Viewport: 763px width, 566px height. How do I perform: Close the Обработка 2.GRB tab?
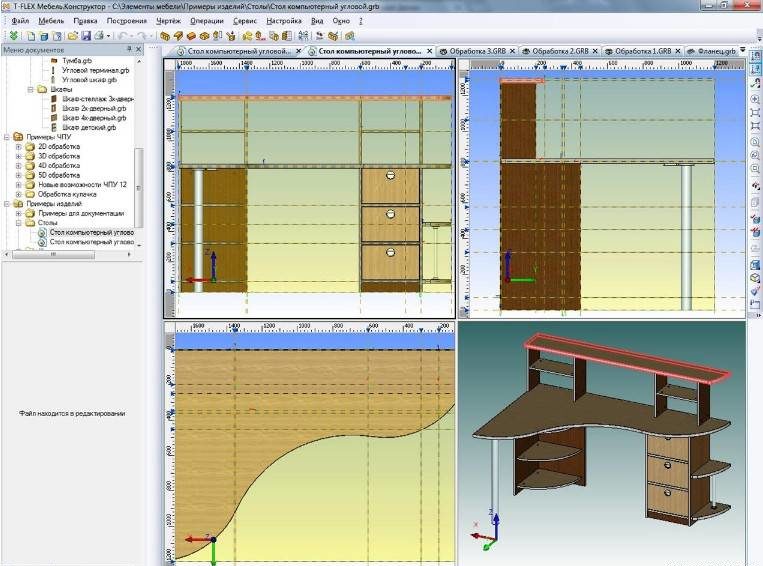pyautogui.click(x=595, y=51)
